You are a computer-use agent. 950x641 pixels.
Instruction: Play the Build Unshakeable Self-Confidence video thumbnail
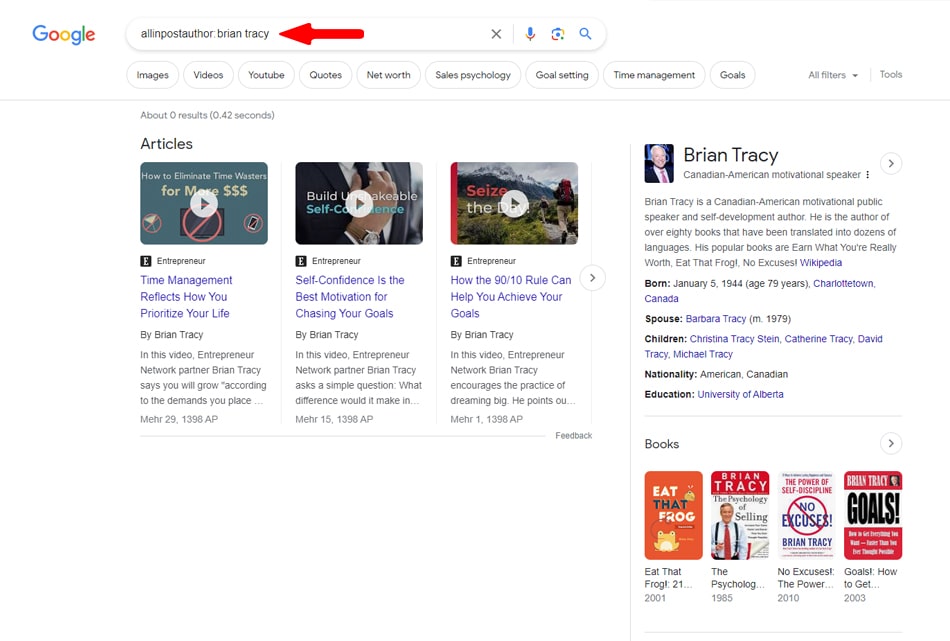(x=359, y=204)
